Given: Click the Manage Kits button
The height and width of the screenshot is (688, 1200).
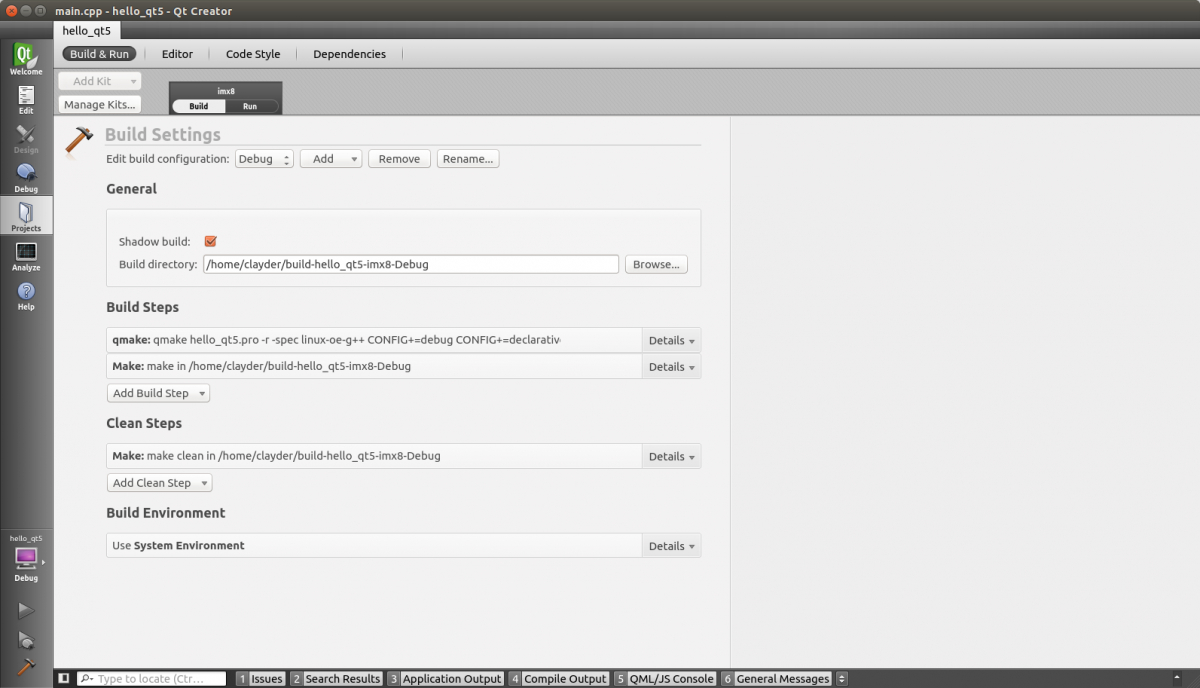Looking at the screenshot, I should [x=97, y=104].
